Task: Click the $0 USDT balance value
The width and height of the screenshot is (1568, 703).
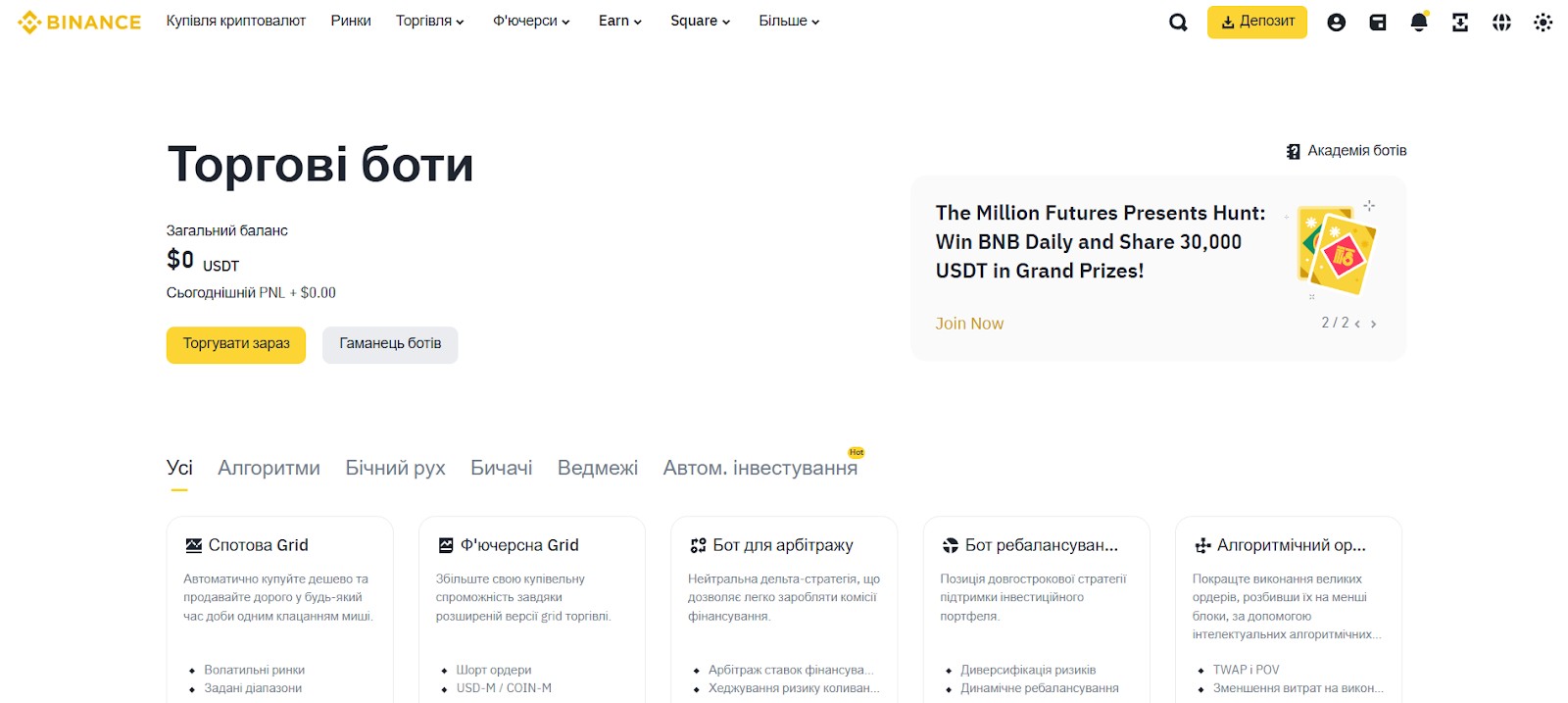Action: pos(203,260)
